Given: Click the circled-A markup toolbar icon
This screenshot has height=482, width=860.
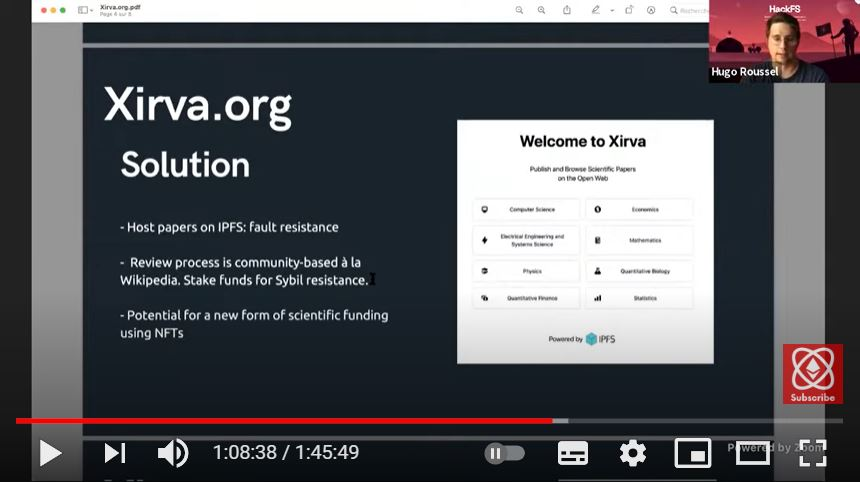Looking at the screenshot, I should (x=651, y=10).
